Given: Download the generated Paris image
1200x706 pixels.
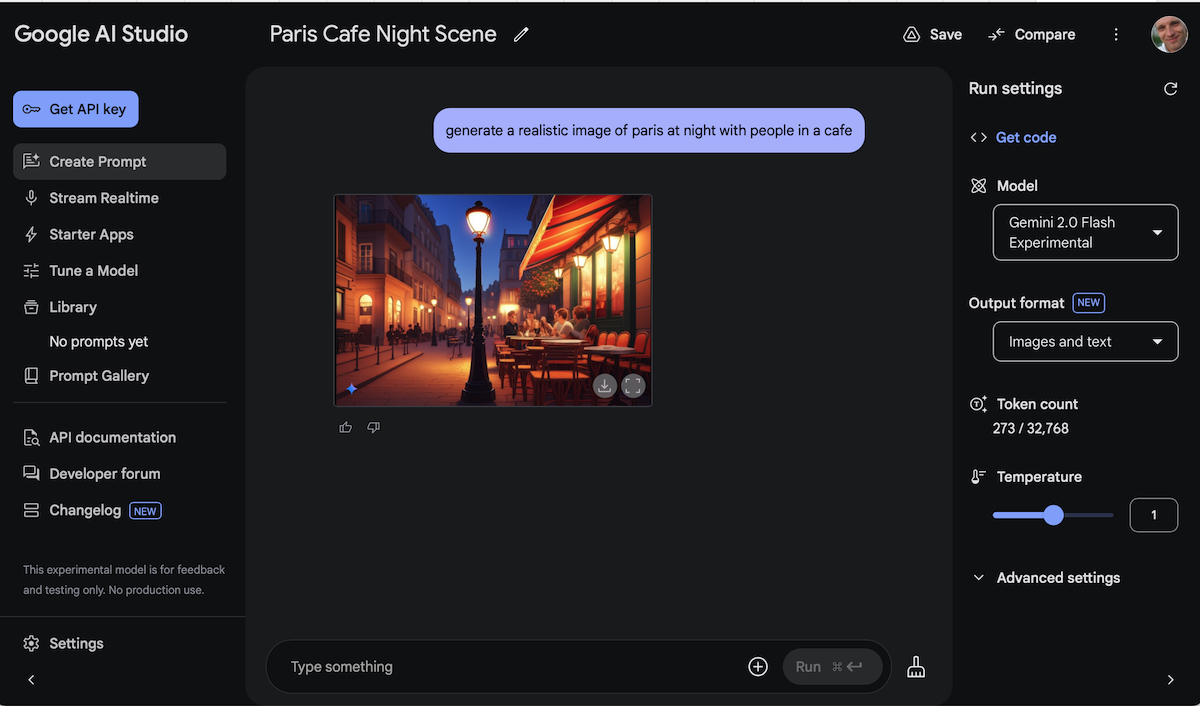Looking at the screenshot, I should (x=604, y=386).
